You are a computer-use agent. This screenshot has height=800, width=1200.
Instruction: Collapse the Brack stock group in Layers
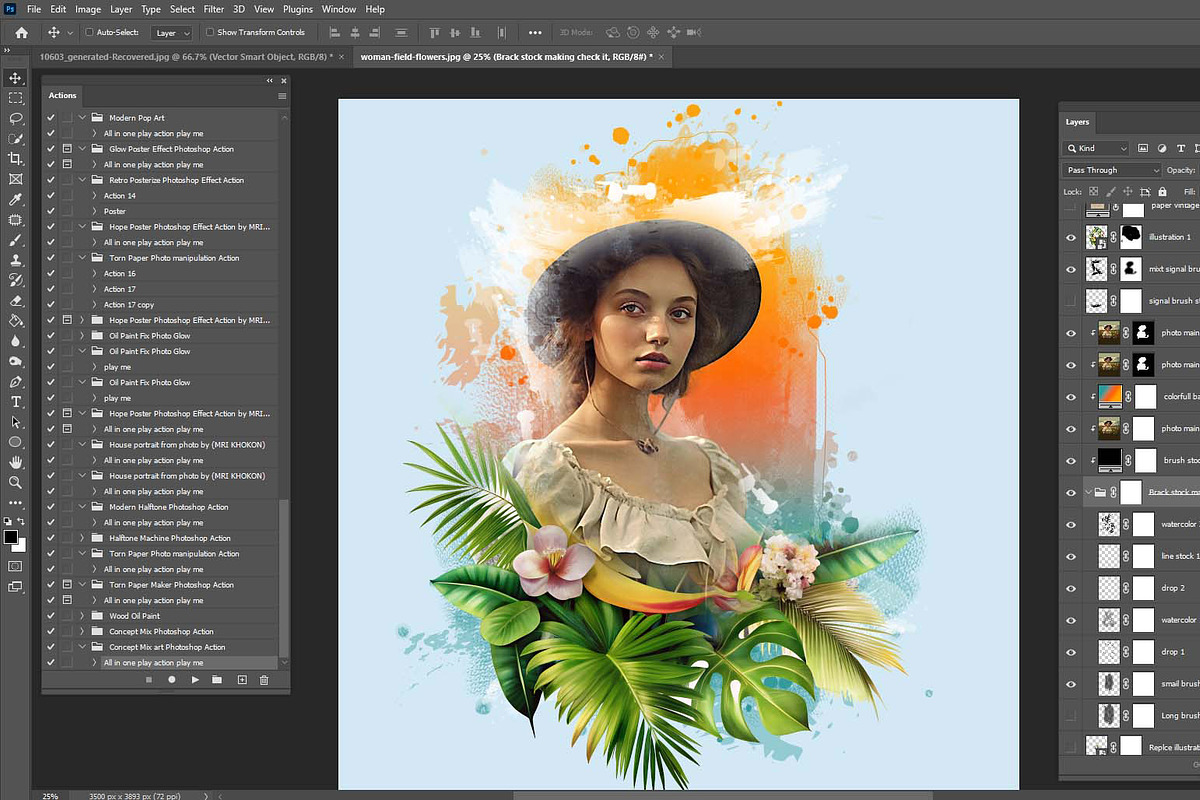pos(1088,492)
